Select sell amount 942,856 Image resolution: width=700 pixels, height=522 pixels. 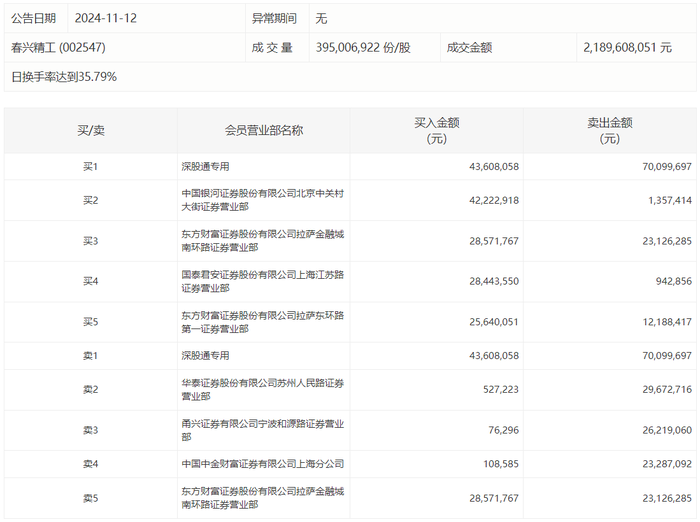coord(674,281)
